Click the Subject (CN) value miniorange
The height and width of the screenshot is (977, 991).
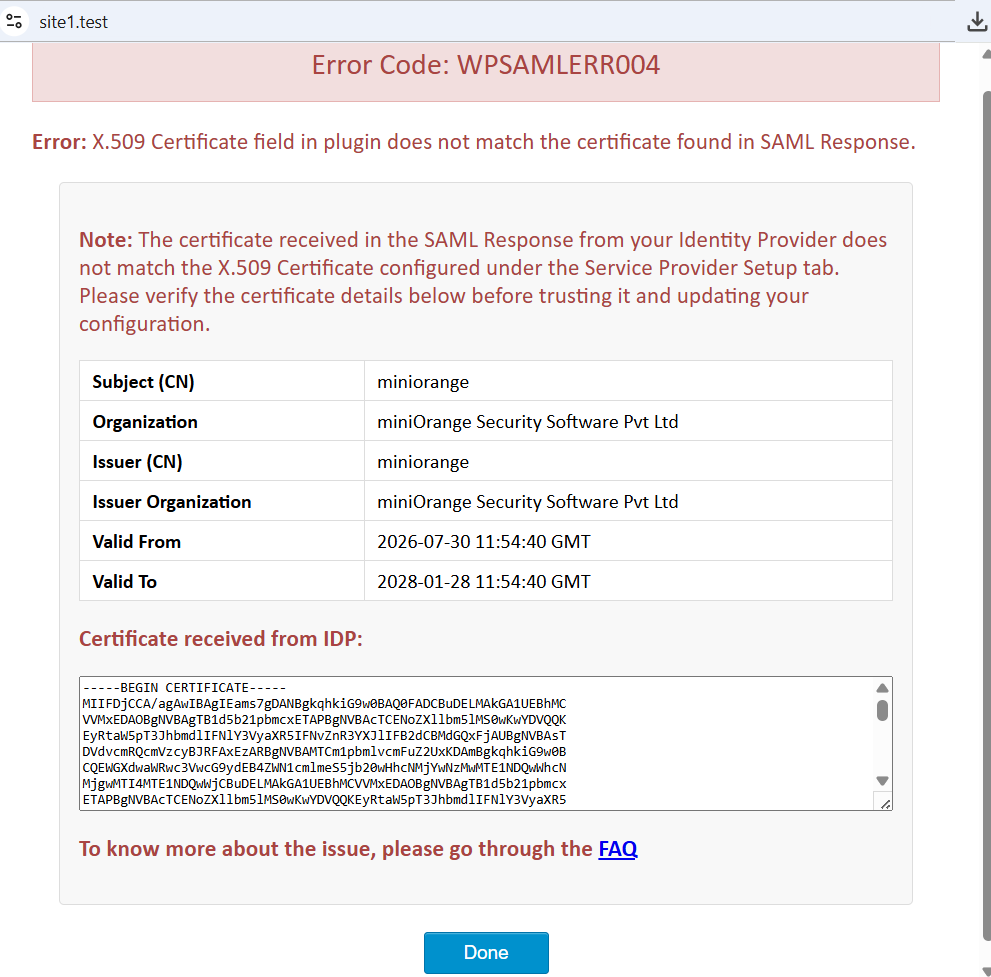tap(423, 382)
